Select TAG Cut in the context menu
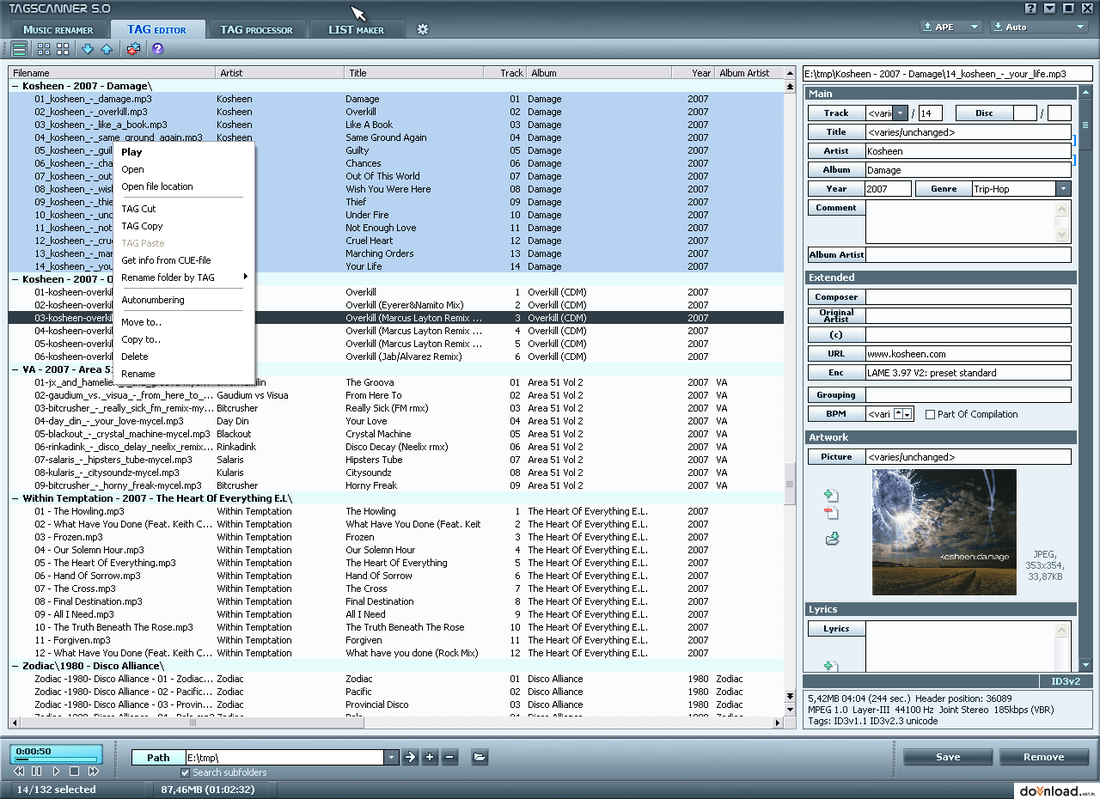 point(139,209)
